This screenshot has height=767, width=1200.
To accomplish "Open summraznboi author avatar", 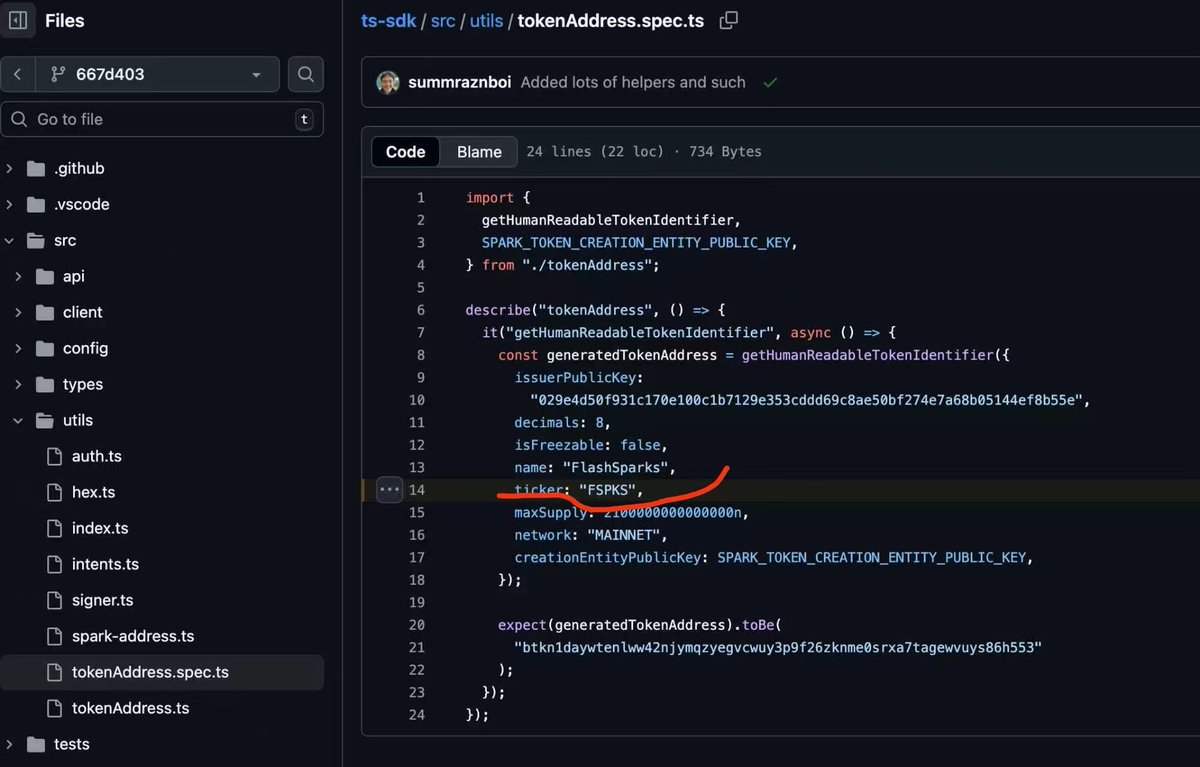I will click(x=388, y=83).
